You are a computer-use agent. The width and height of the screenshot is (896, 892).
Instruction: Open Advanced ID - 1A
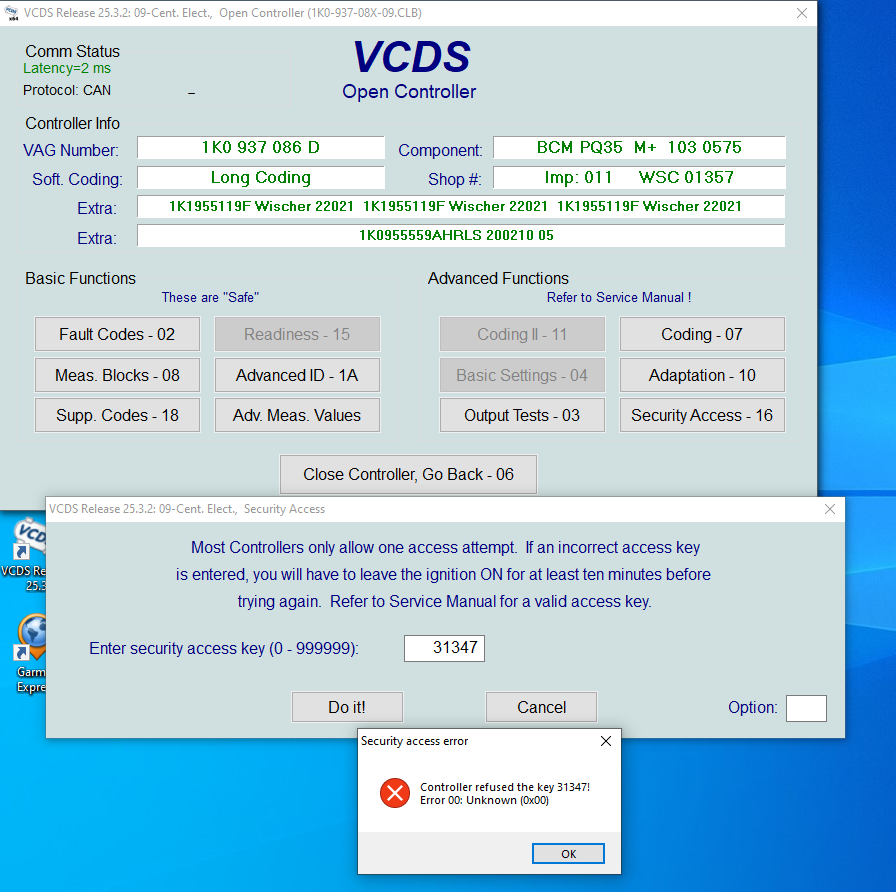[297, 375]
